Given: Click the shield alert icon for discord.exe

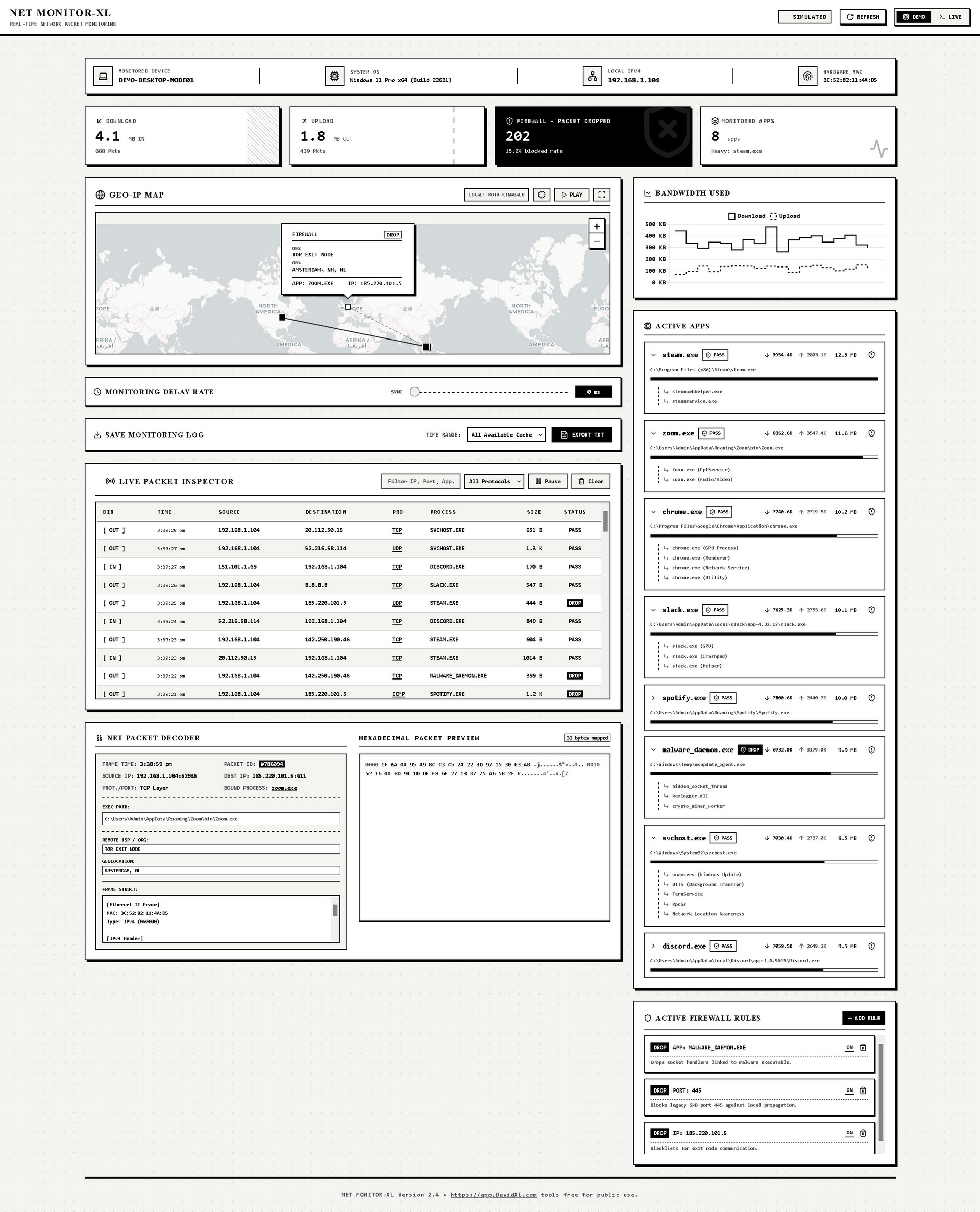Looking at the screenshot, I should [871, 946].
